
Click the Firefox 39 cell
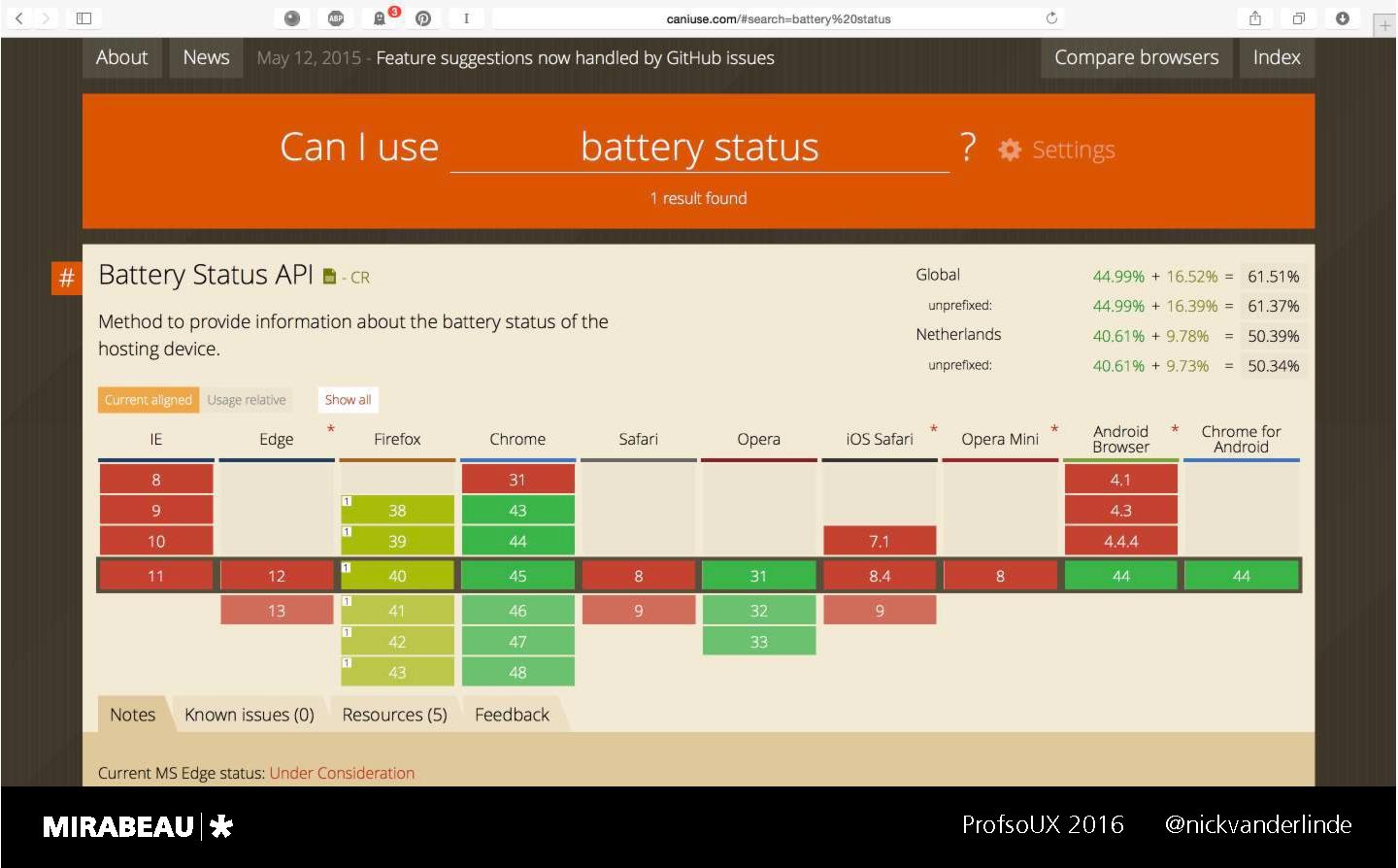pos(397,541)
